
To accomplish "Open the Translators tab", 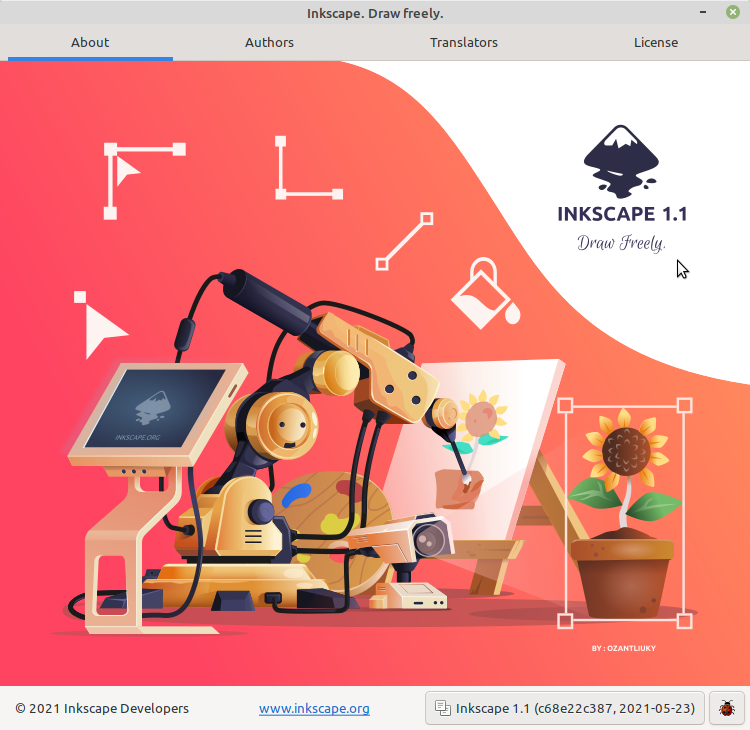I will pyautogui.click(x=463, y=43).
